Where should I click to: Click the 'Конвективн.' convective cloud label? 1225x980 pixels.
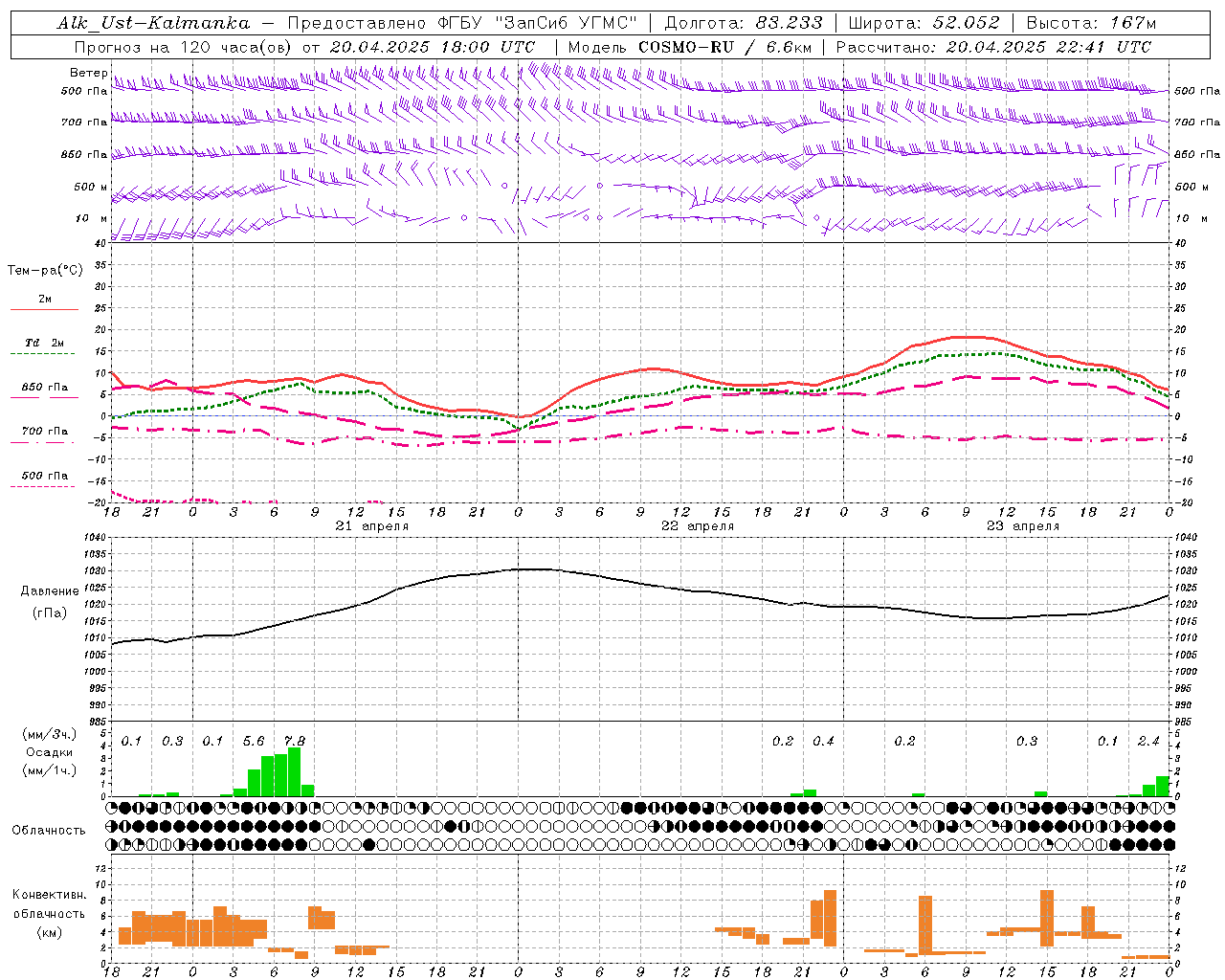[x=50, y=895]
